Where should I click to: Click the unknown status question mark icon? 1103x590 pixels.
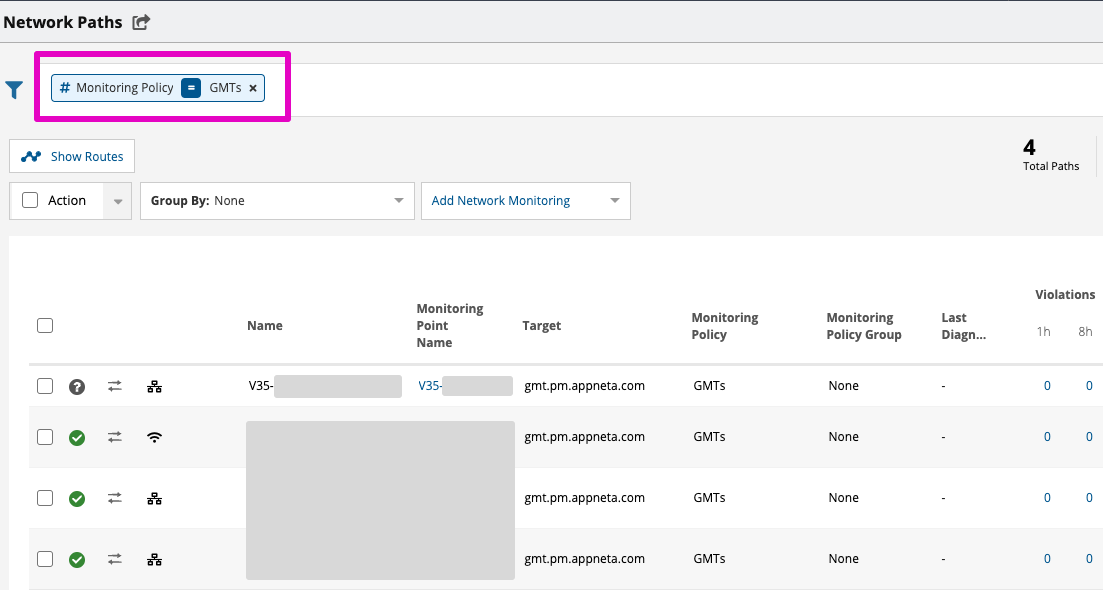pos(77,386)
